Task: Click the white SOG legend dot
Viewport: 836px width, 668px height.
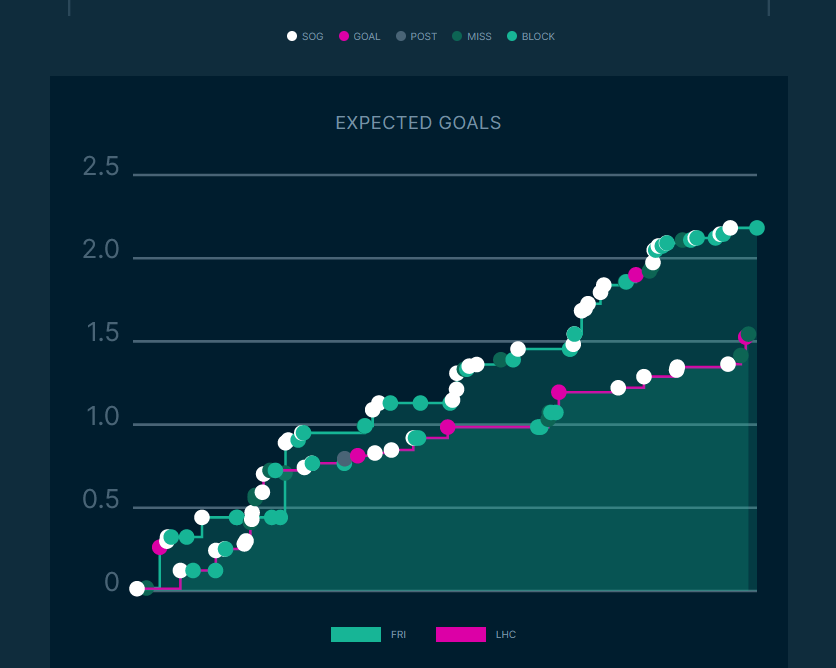Action: (292, 36)
